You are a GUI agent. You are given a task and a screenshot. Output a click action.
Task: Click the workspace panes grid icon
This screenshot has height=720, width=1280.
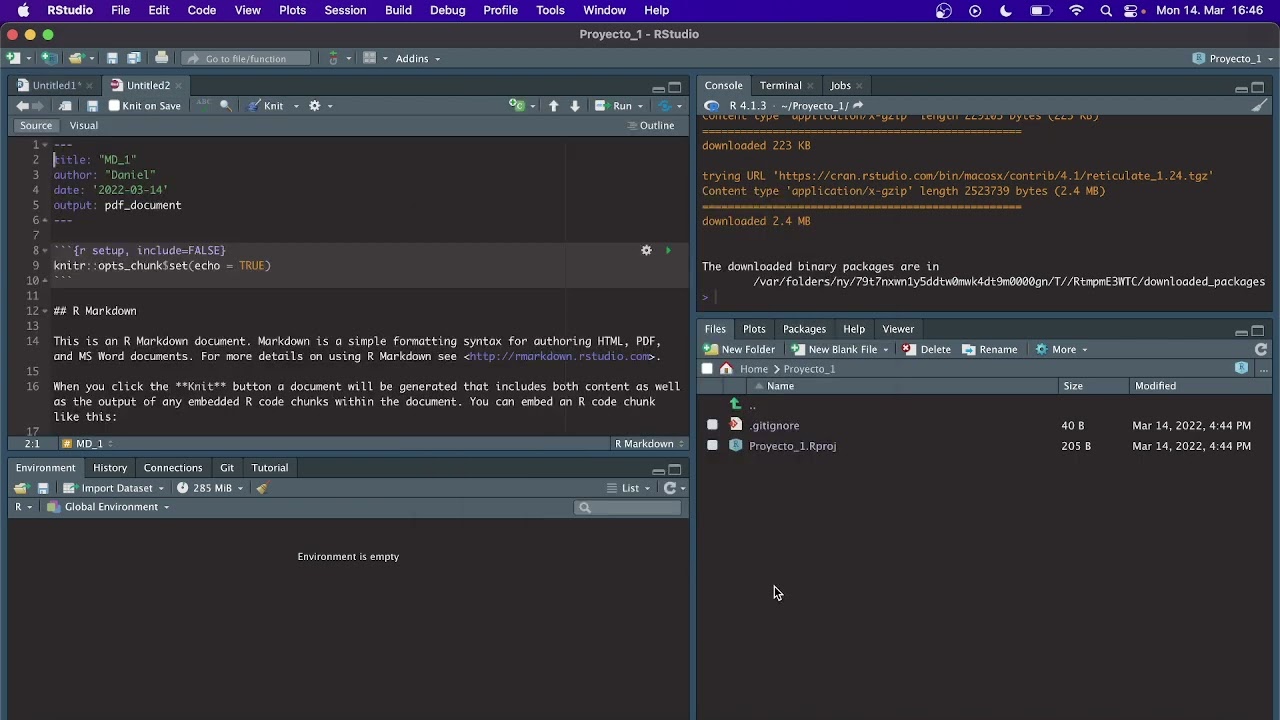pos(369,58)
